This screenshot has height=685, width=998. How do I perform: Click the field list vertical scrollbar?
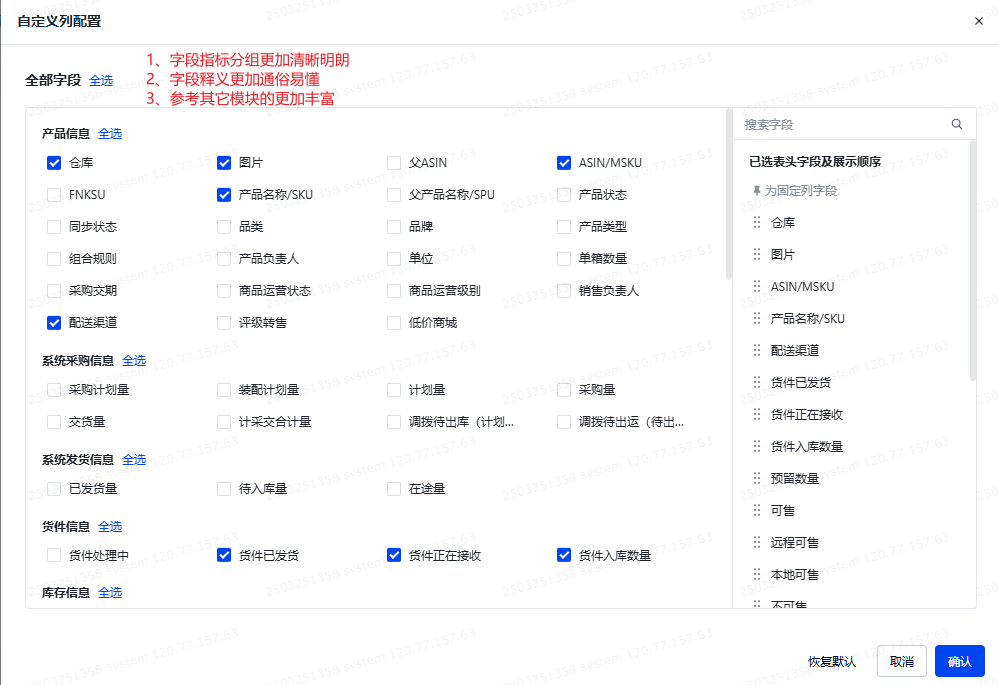[729, 194]
